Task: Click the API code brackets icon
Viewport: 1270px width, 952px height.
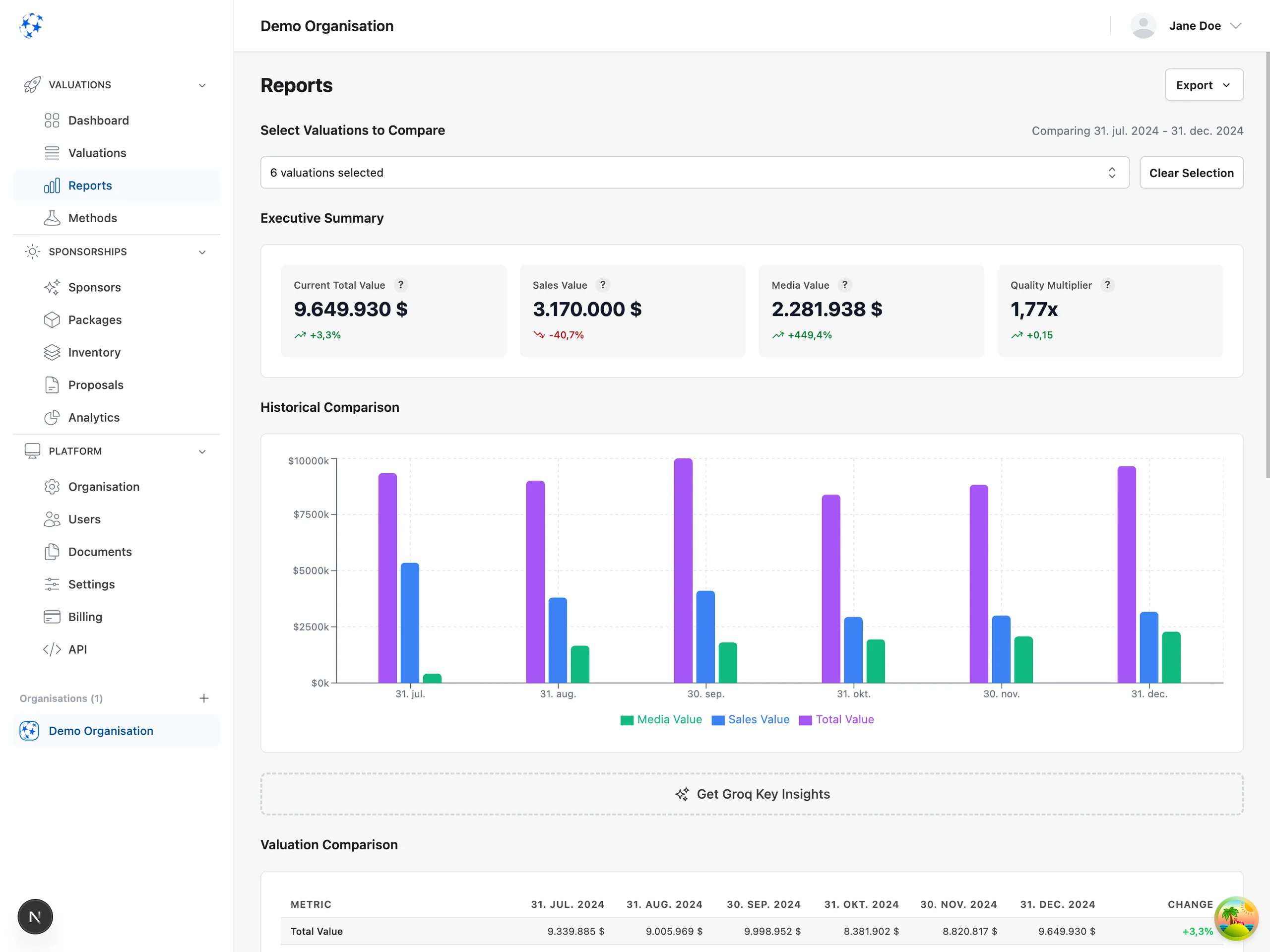Action: 52,649
